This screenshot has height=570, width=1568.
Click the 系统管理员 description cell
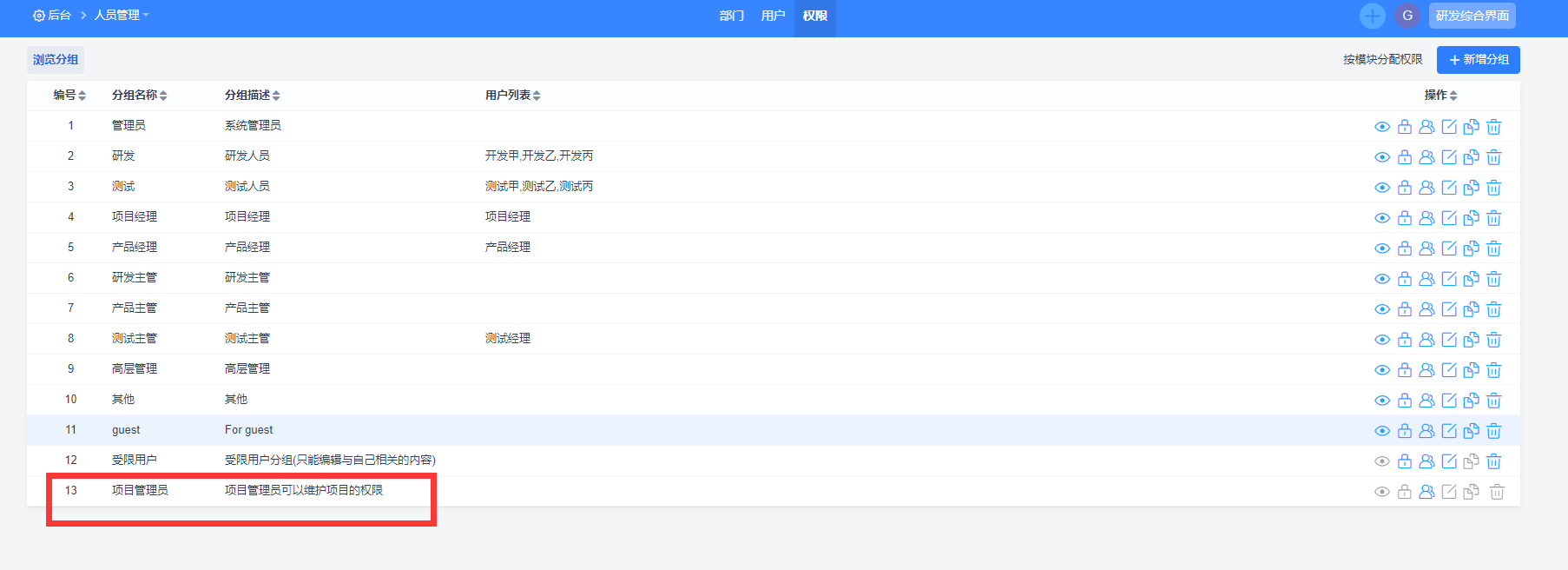coord(253,125)
